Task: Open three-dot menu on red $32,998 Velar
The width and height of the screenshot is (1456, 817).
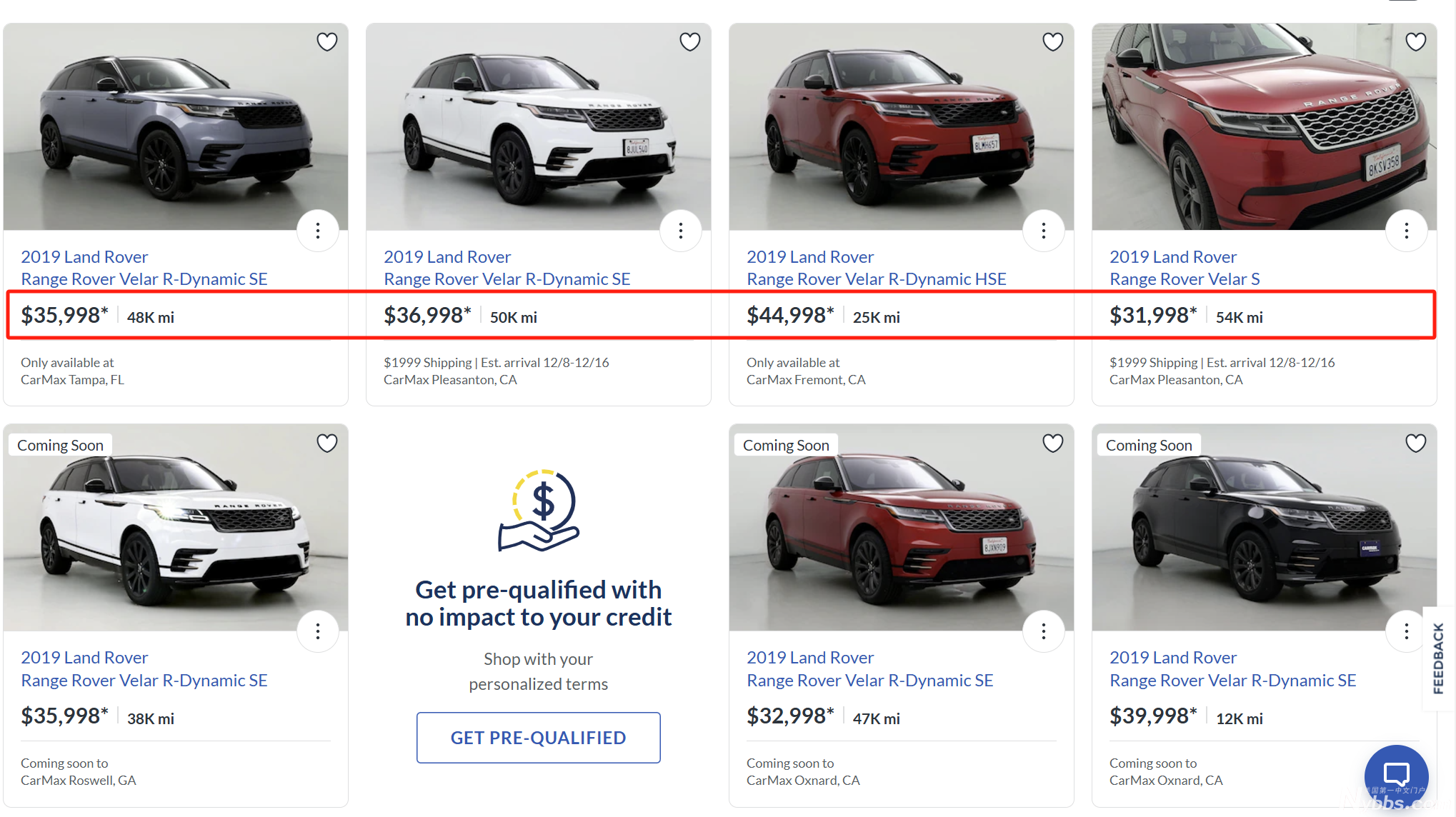Action: [x=1044, y=631]
